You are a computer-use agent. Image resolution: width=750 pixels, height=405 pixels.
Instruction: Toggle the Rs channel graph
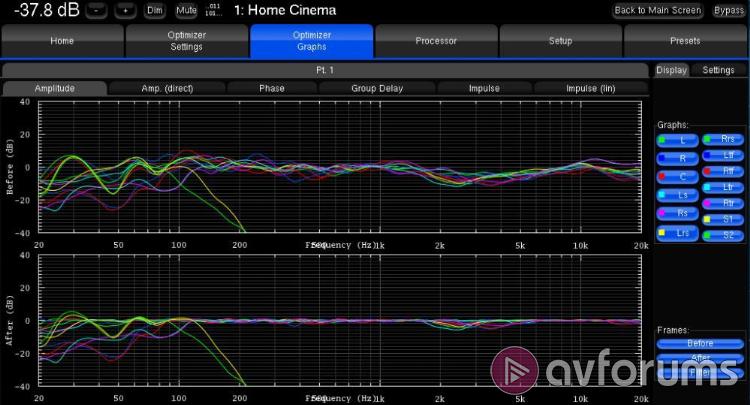pos(677,214)
